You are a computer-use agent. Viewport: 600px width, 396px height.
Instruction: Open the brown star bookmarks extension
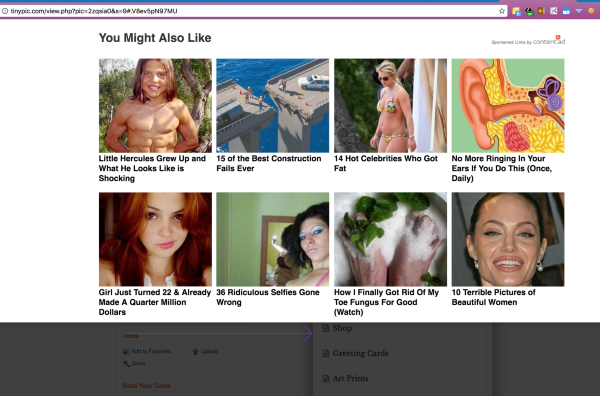click(x=541, y=11)
